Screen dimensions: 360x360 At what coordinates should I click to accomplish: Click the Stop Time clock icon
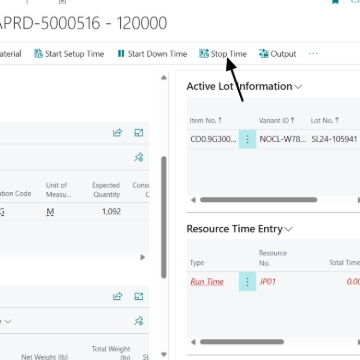[x=204, y=54]
